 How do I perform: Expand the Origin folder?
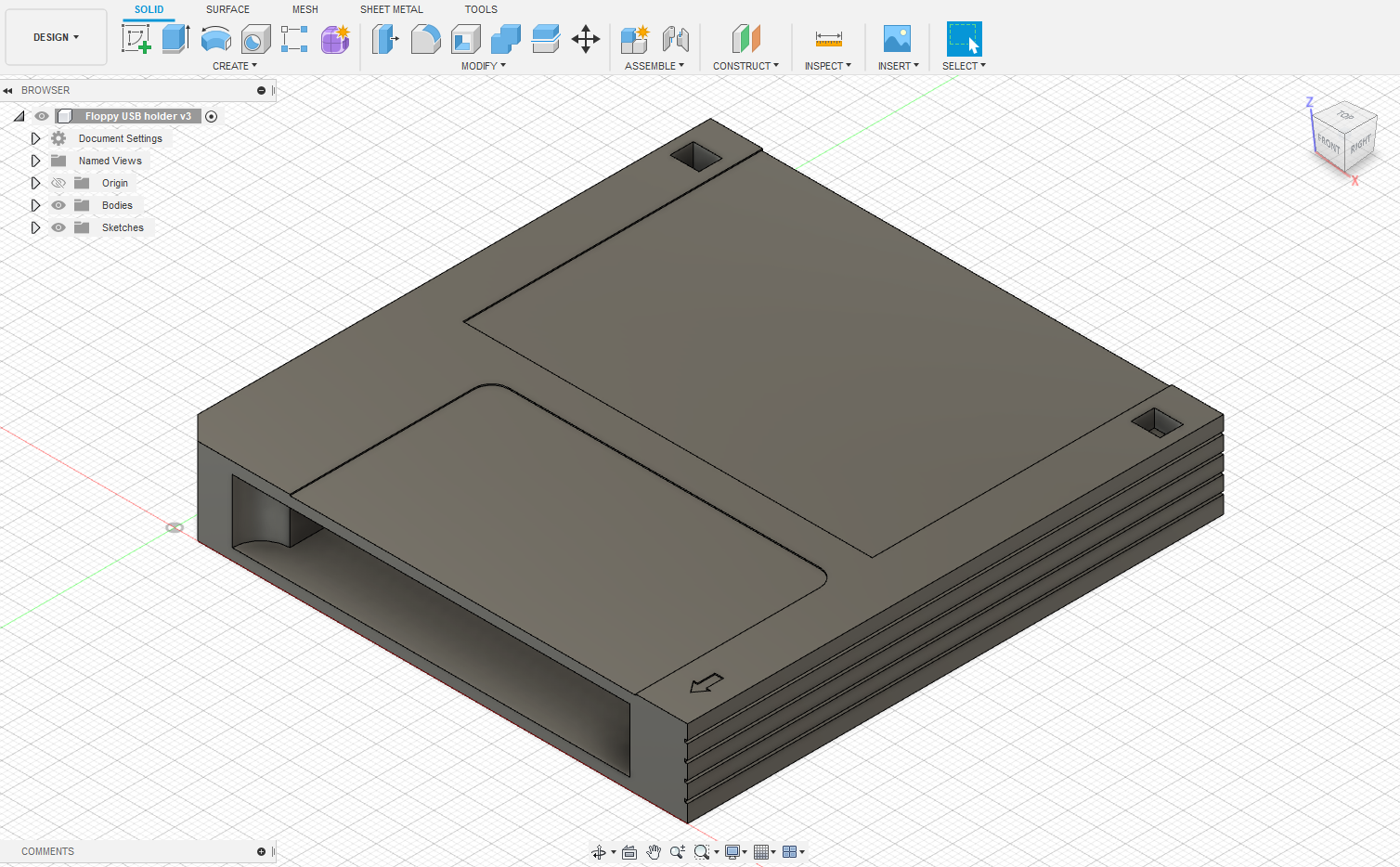tap(35, 183)
